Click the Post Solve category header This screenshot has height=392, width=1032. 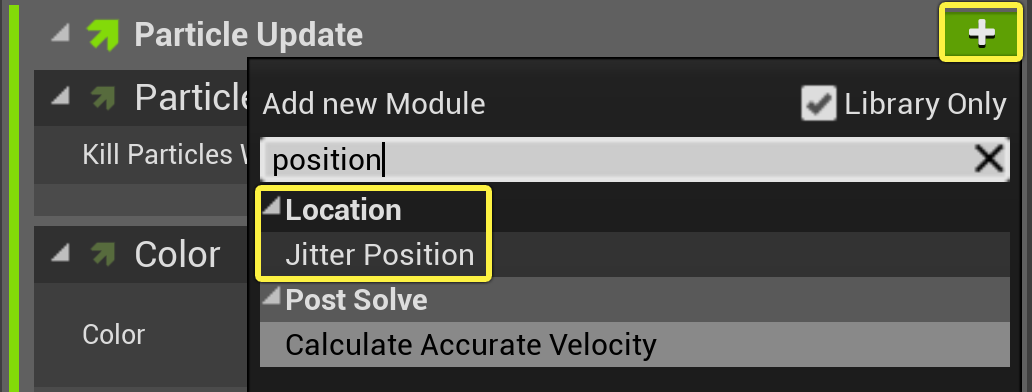[x=356, y=300]
